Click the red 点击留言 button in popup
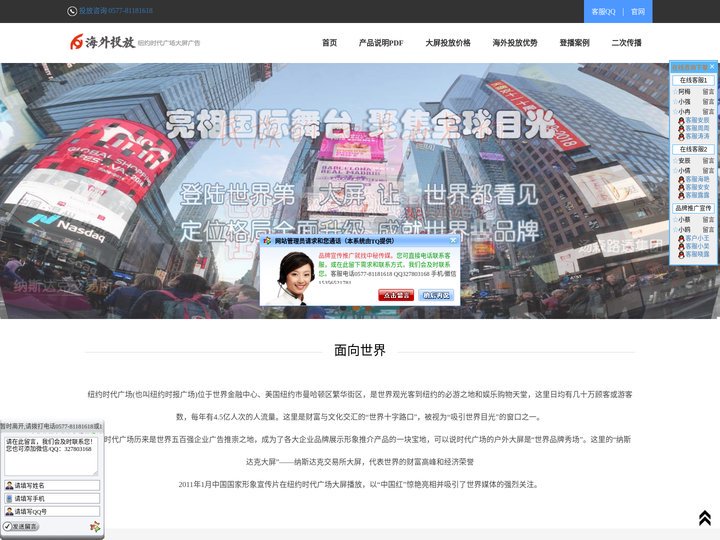 pos(396,295)
